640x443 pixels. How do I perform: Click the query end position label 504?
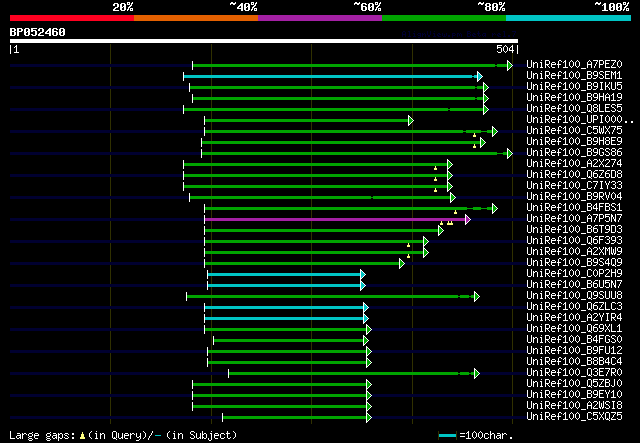pyautogui.click(x=505, y=49)
